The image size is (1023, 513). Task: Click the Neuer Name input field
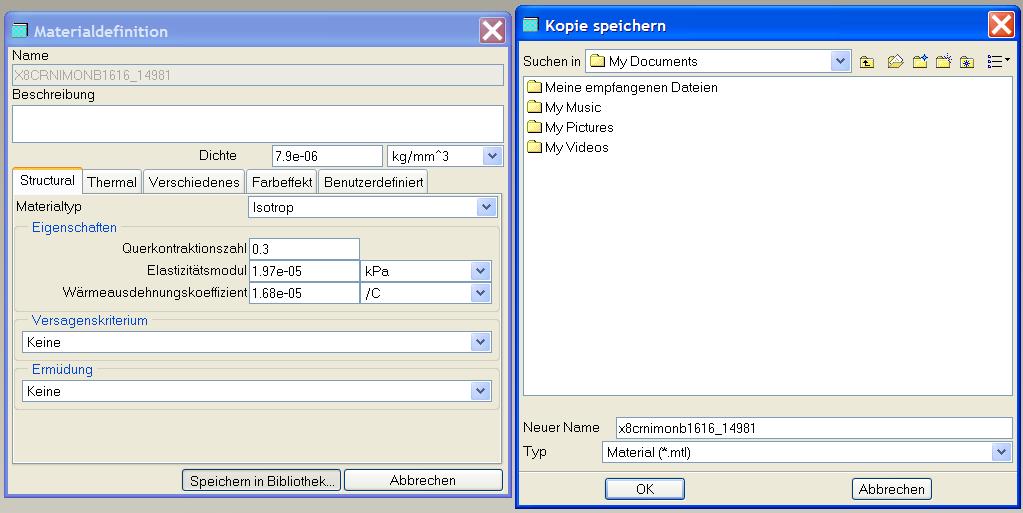click(814, 428)
